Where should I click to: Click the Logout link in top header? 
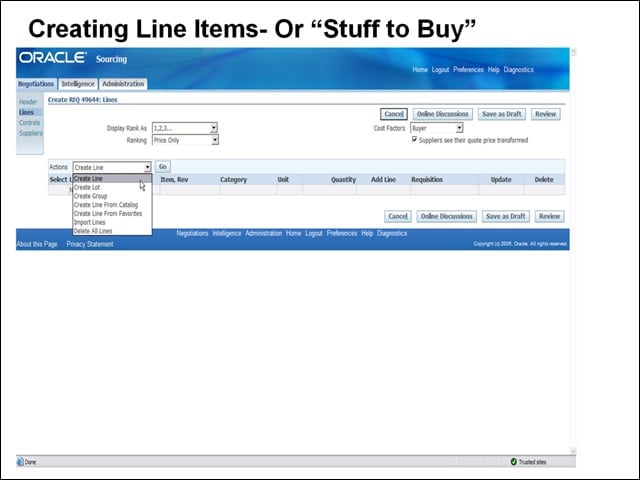tap(440, 70)
